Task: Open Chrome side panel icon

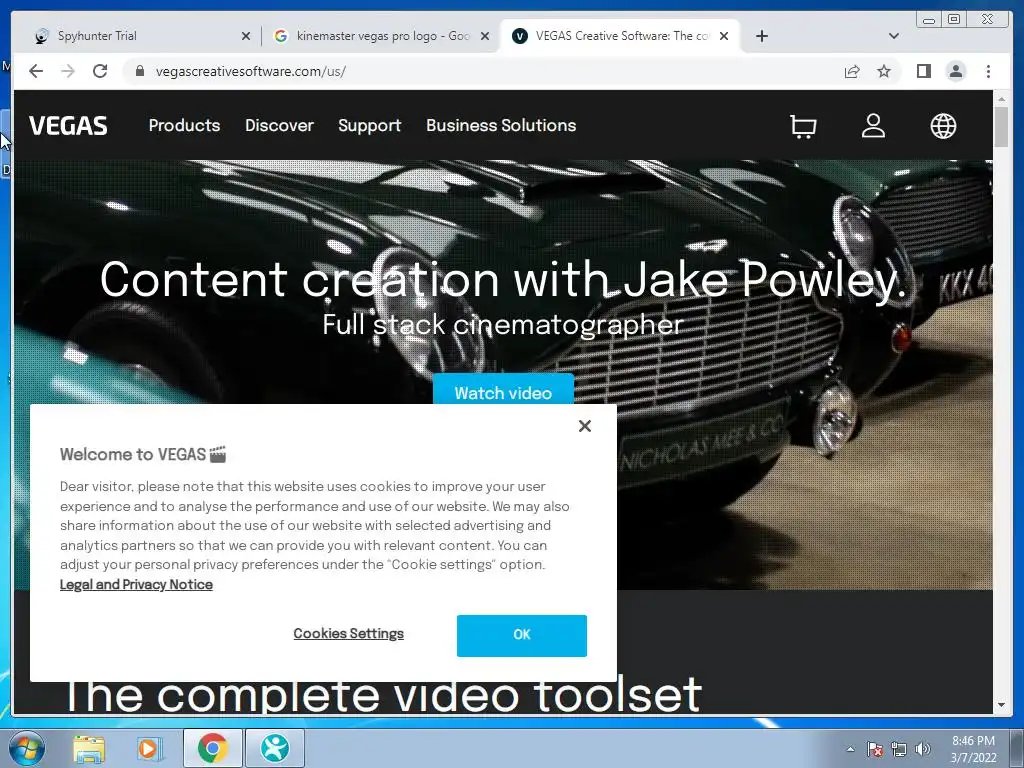Action: [x=923, y=71]
